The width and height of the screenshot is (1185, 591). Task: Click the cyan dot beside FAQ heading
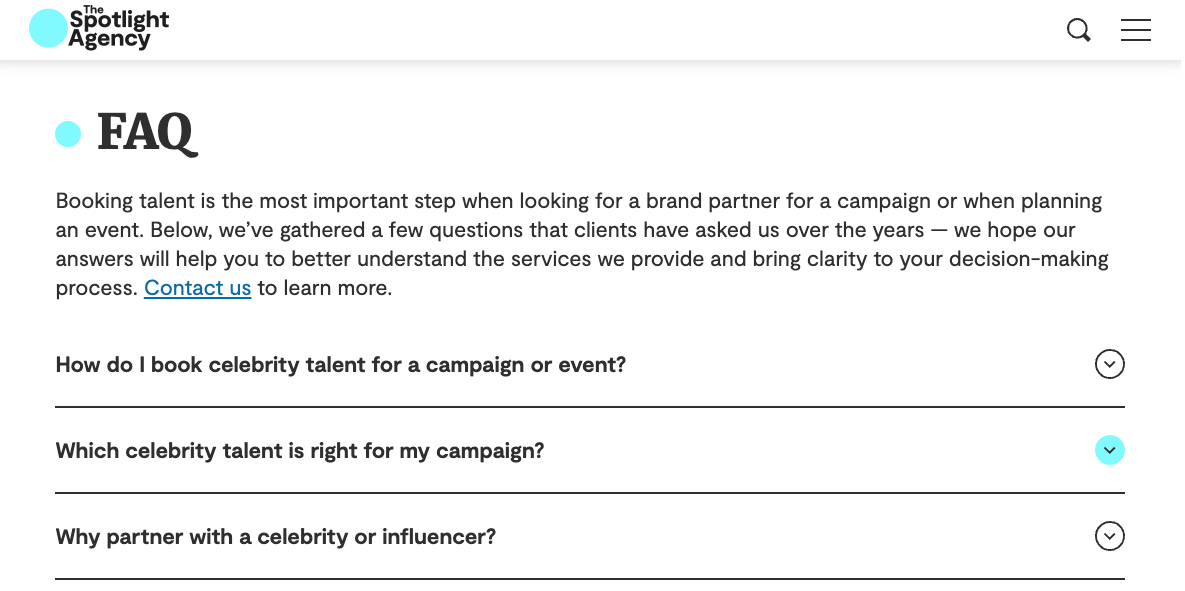click(68, 135)
